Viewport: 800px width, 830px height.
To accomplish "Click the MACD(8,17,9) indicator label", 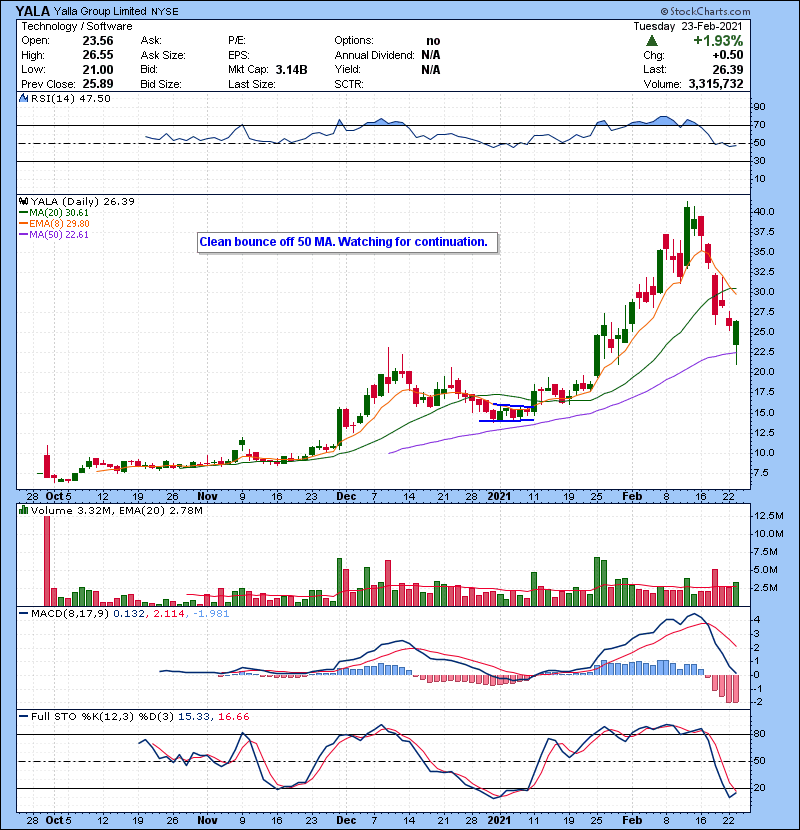I will (x=70, y=614).
